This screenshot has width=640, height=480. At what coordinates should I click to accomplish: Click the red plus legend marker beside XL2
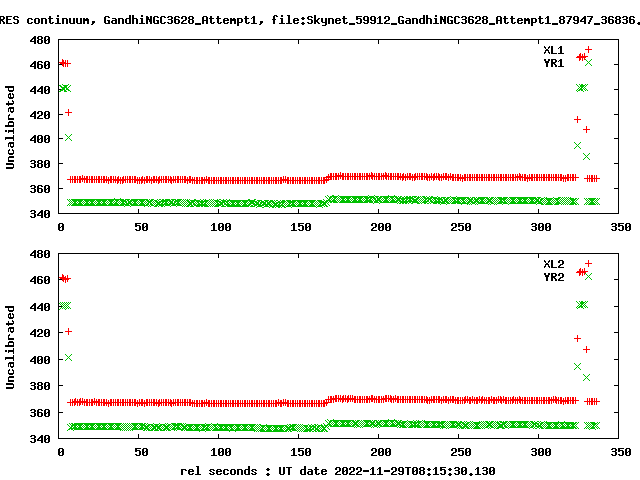588,264
